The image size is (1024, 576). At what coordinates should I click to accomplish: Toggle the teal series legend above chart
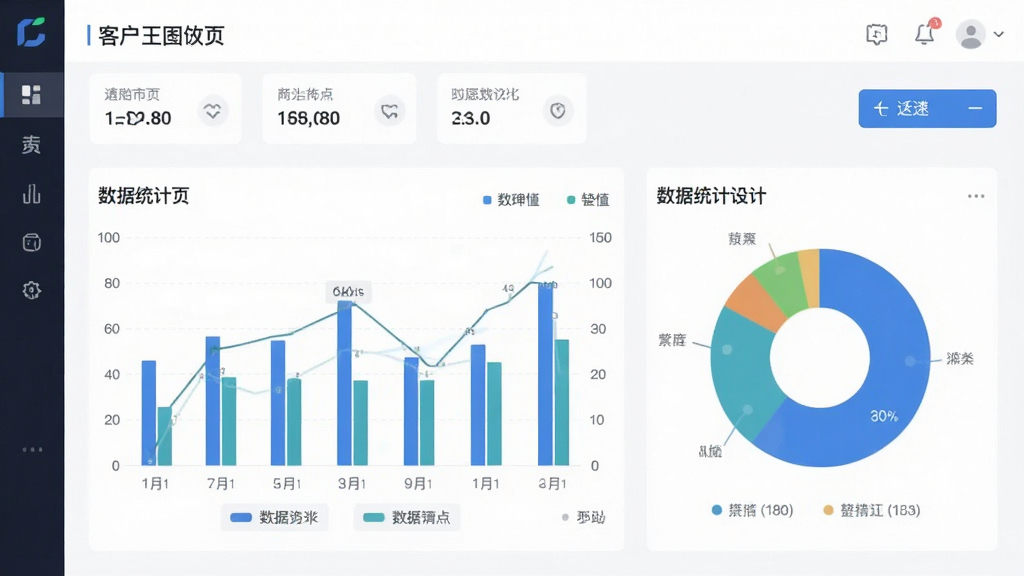tap(588, 200)
